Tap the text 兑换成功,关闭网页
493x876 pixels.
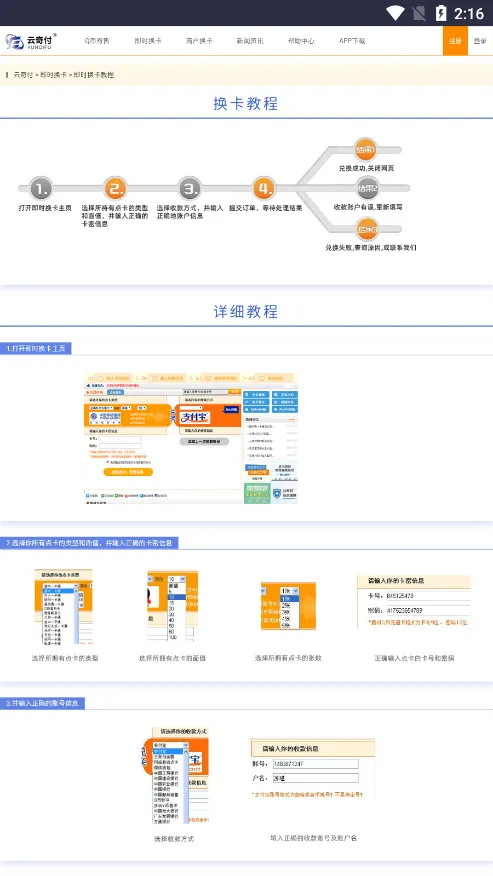pyautogui.click(x=367, y=168)
